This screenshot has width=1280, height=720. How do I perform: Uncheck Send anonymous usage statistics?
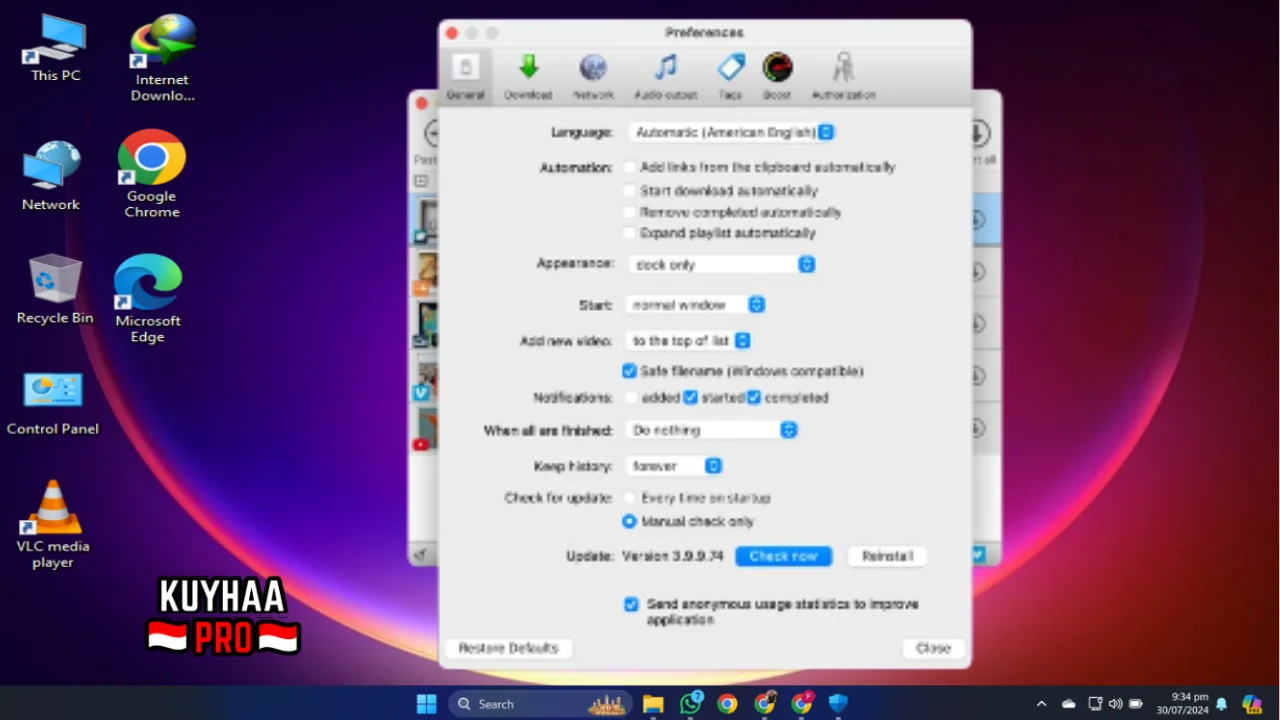pos(631,604)
